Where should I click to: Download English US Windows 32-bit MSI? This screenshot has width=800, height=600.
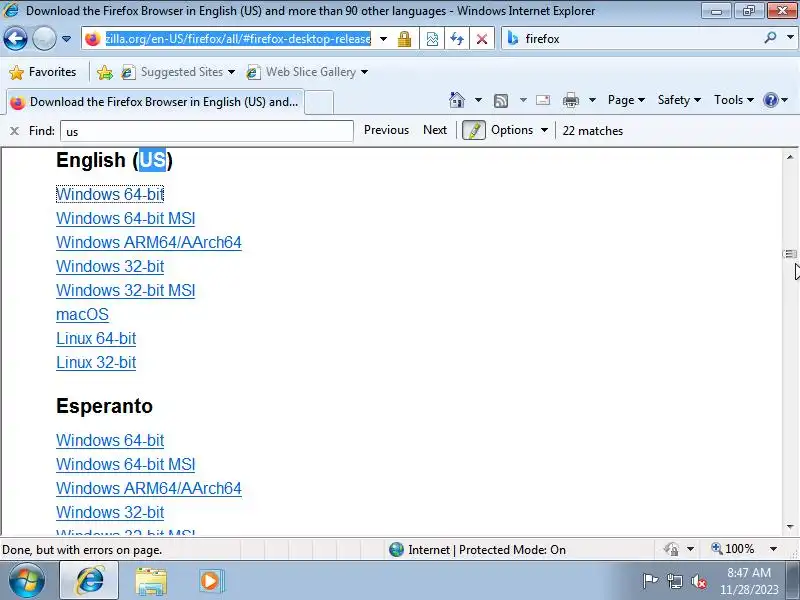[x=126, y=290]
